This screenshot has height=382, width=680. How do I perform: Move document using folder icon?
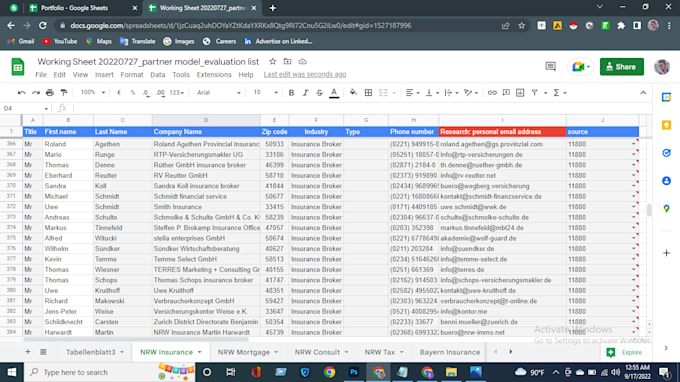point(287,62)
